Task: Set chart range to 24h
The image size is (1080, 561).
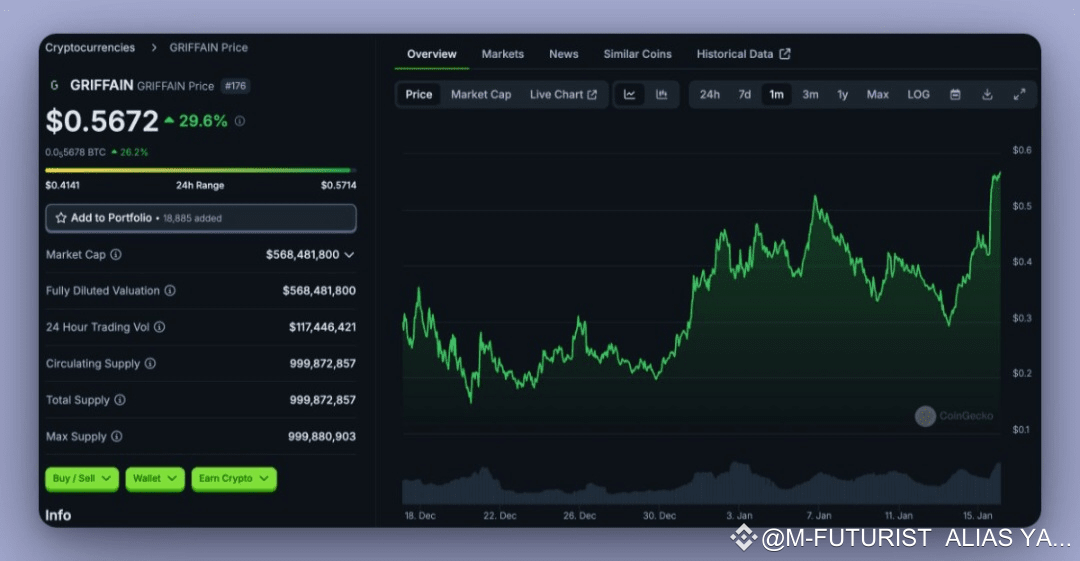Action: coord(709,94)
